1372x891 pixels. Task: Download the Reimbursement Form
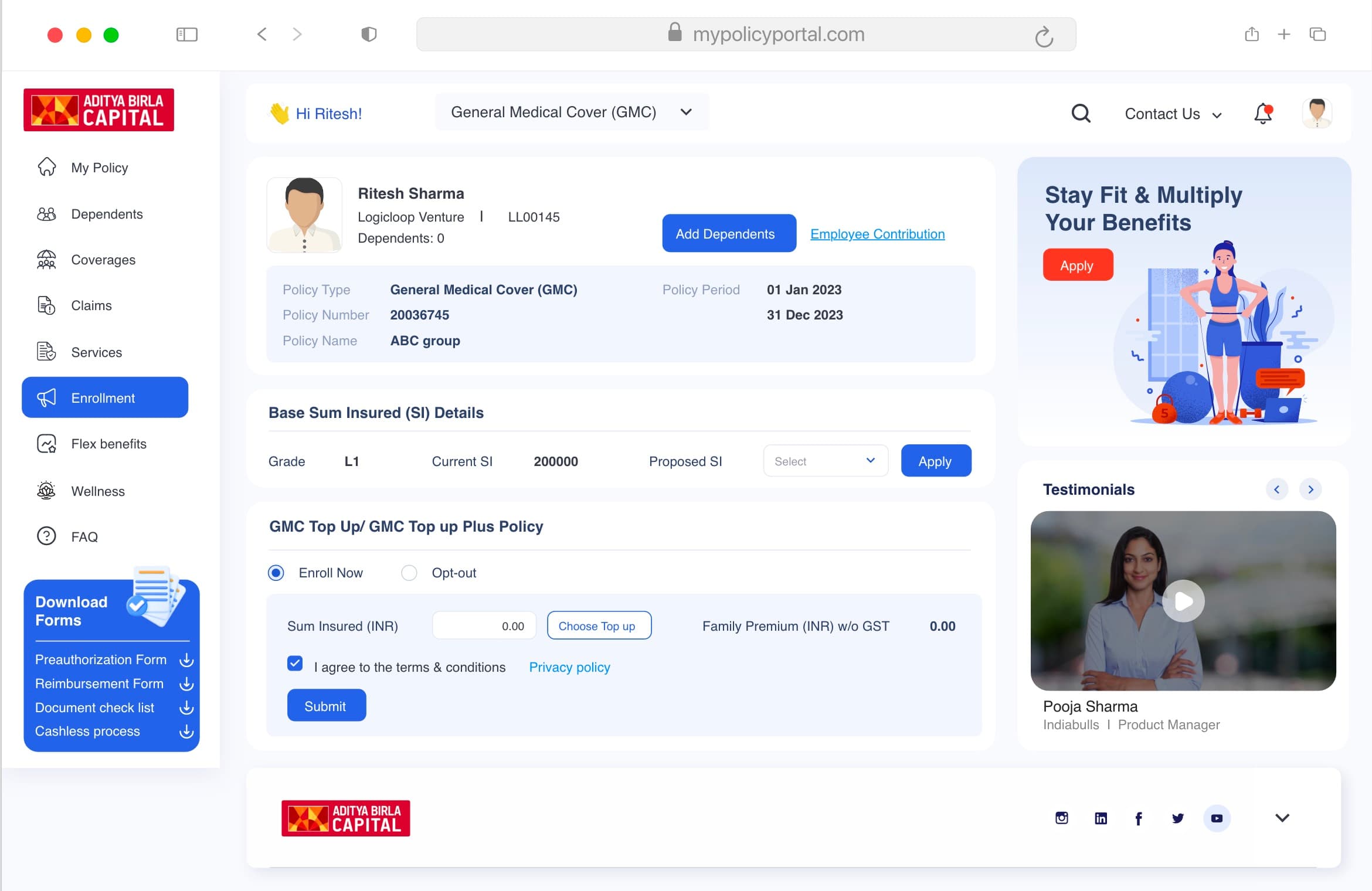(186, 683)
